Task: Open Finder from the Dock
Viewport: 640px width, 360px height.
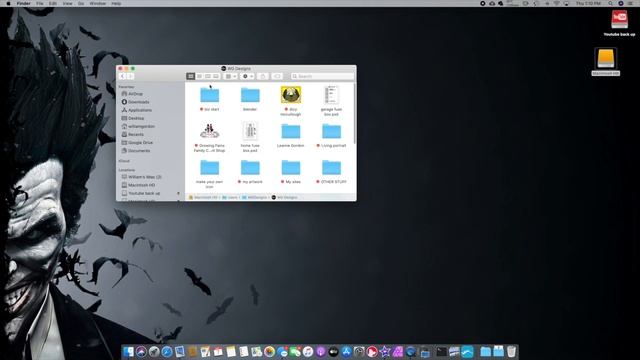Action: (129, 351)
